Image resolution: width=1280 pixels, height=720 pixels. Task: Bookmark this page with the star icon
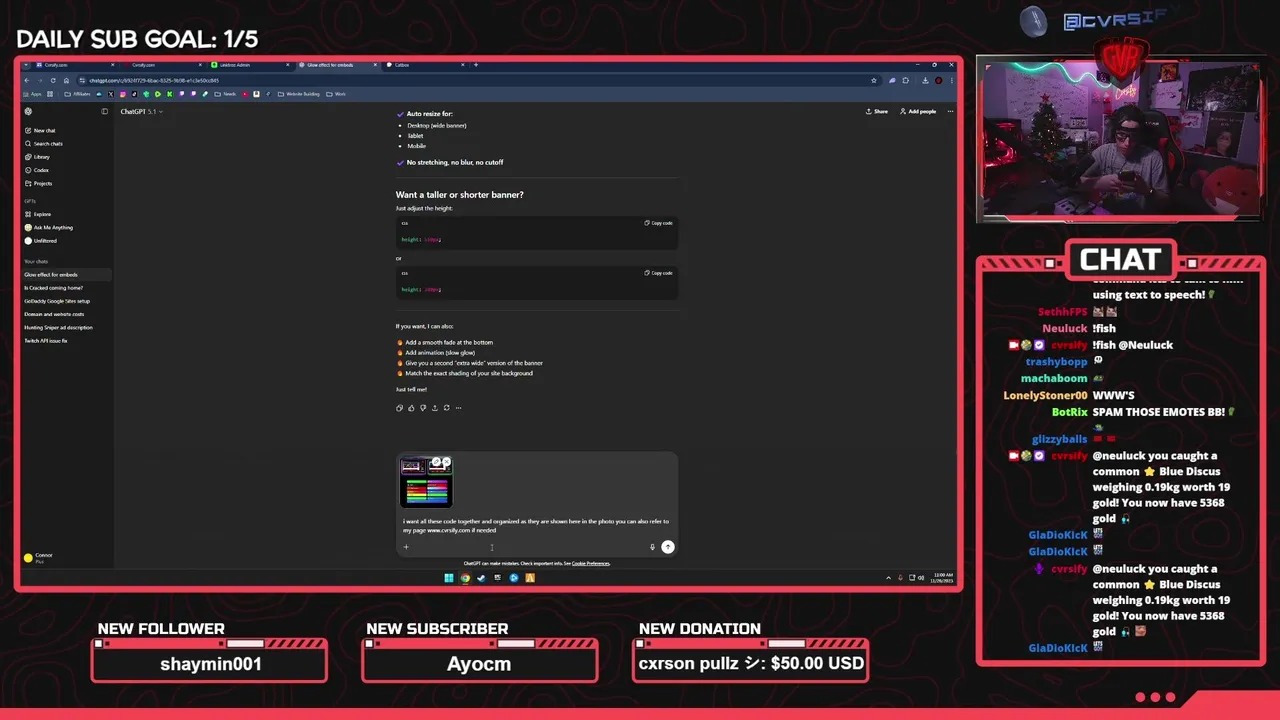pyautogui.click(x=874, y=80)
